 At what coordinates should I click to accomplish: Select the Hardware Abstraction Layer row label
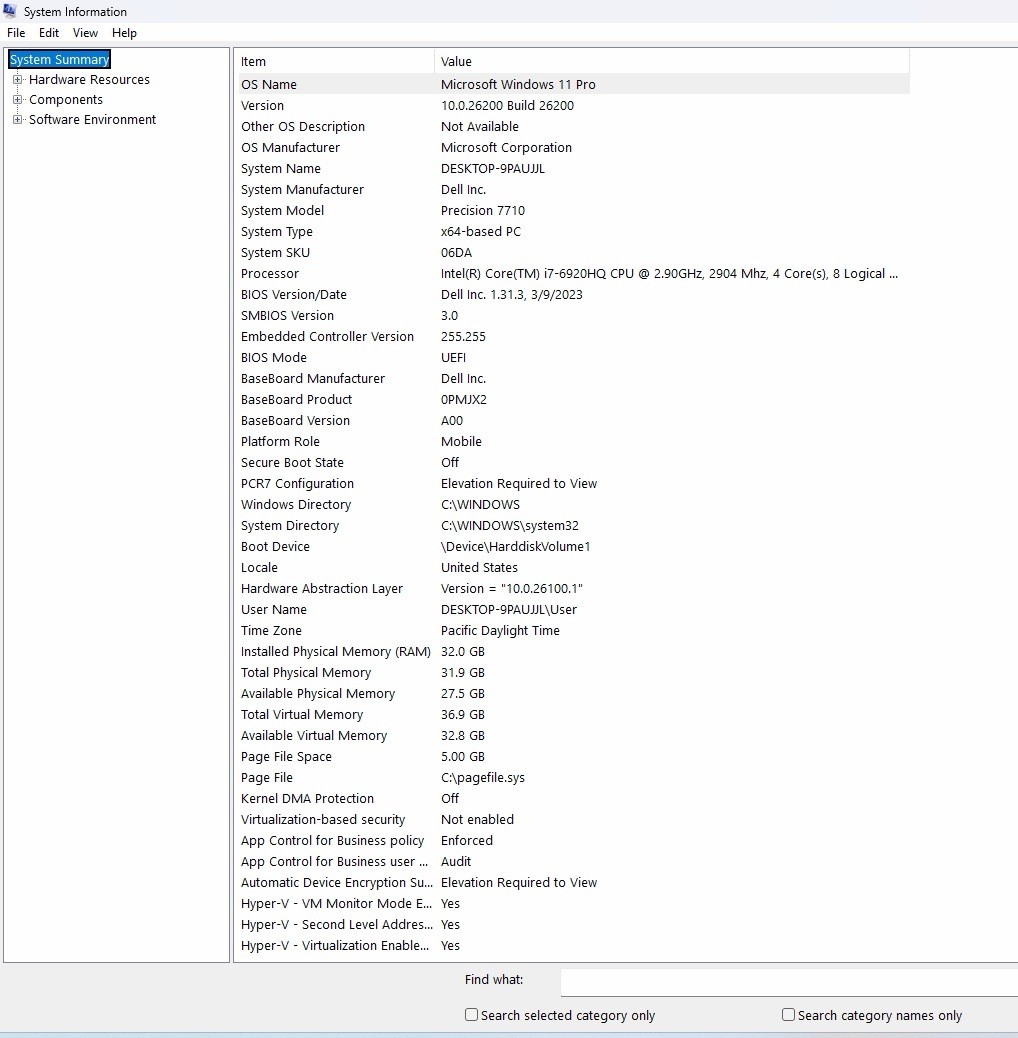click(322, 589)
